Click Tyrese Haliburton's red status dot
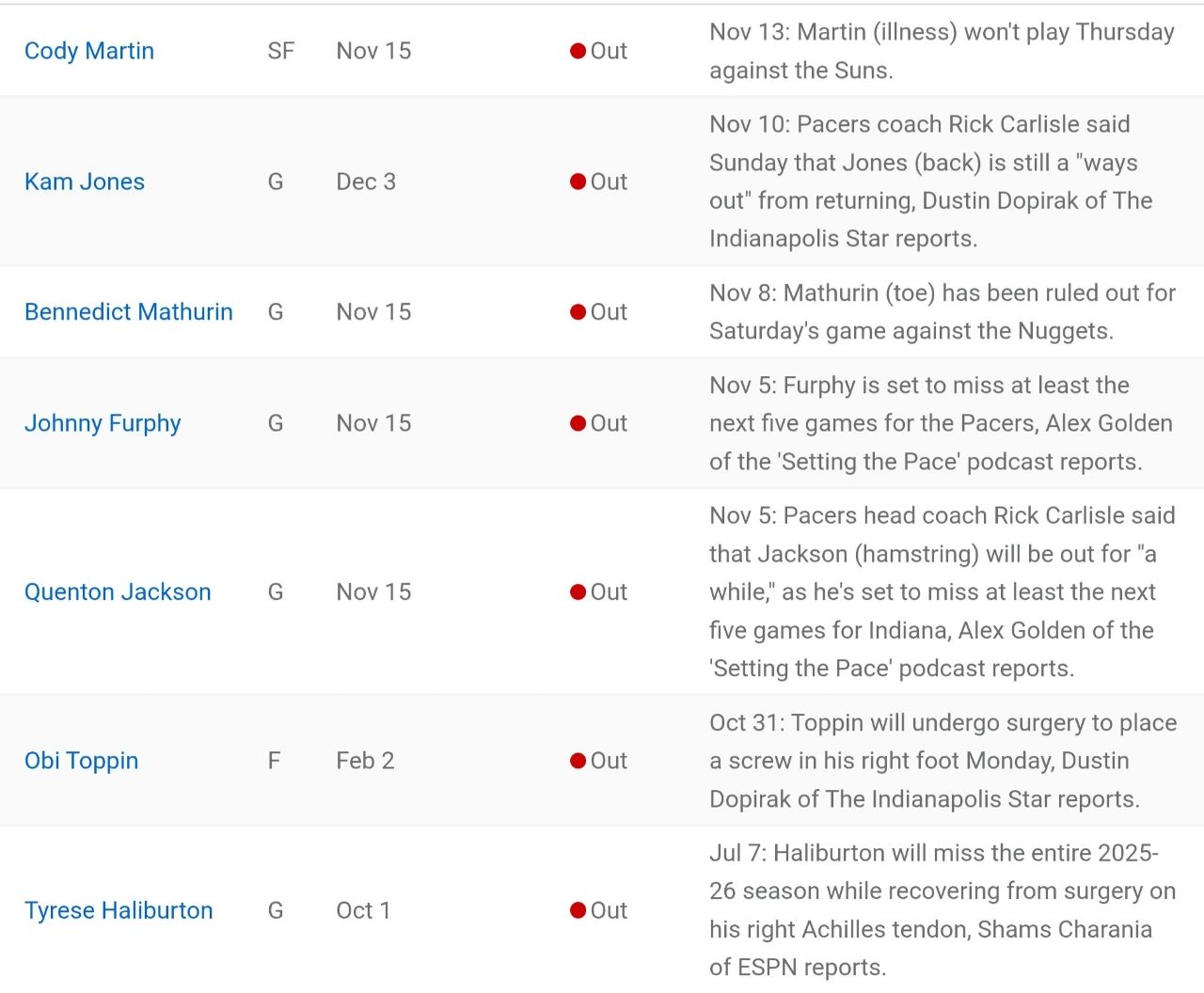The height and width of the screenshot is (993, 1204). pyautogui.click(x=578, y=910)
